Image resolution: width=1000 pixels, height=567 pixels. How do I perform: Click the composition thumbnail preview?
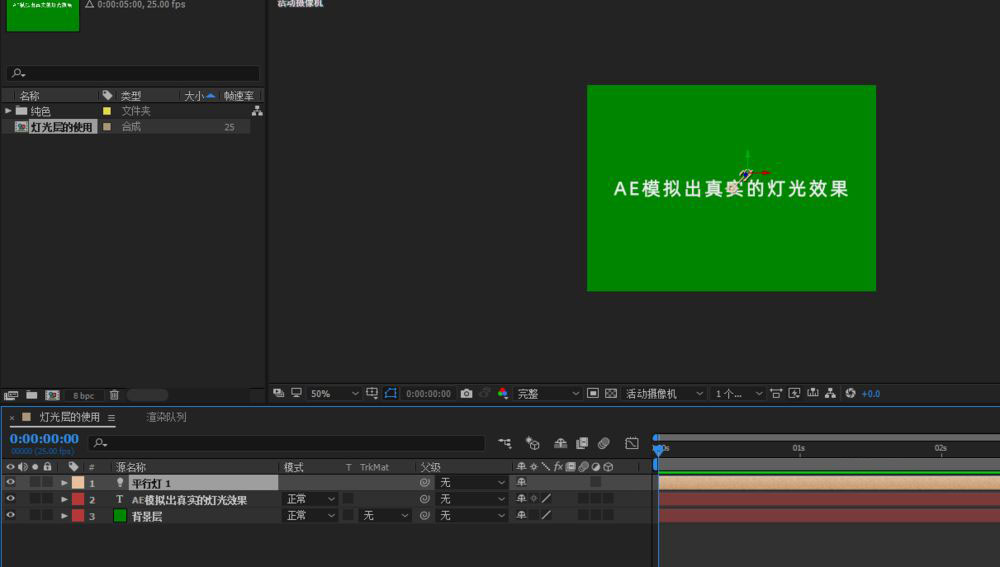coord(43,15)
